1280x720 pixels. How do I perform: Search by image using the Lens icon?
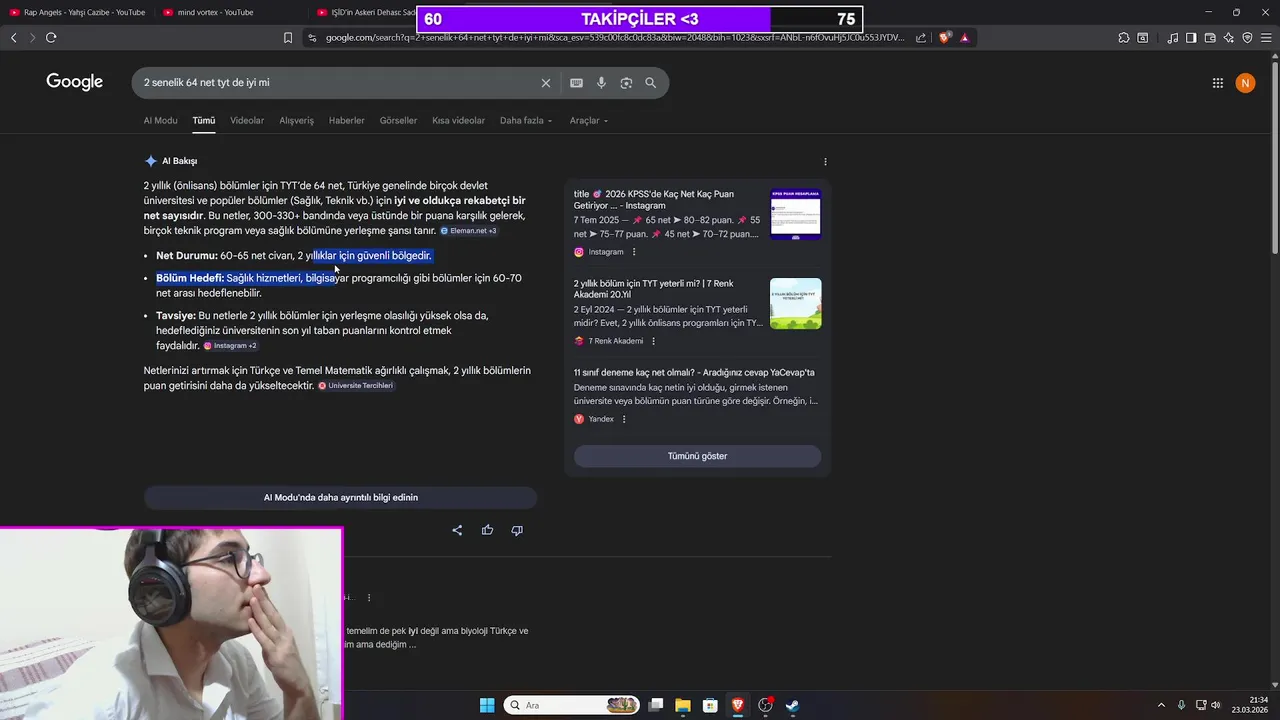click(x=626, y=83)
